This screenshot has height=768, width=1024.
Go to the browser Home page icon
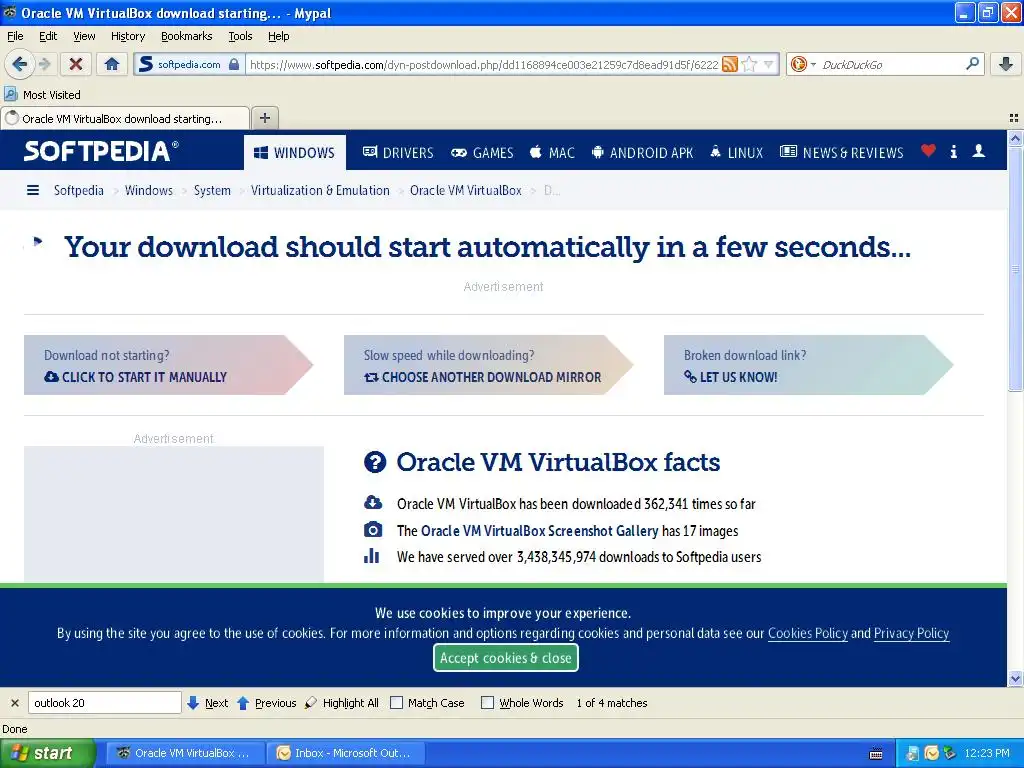112,64
